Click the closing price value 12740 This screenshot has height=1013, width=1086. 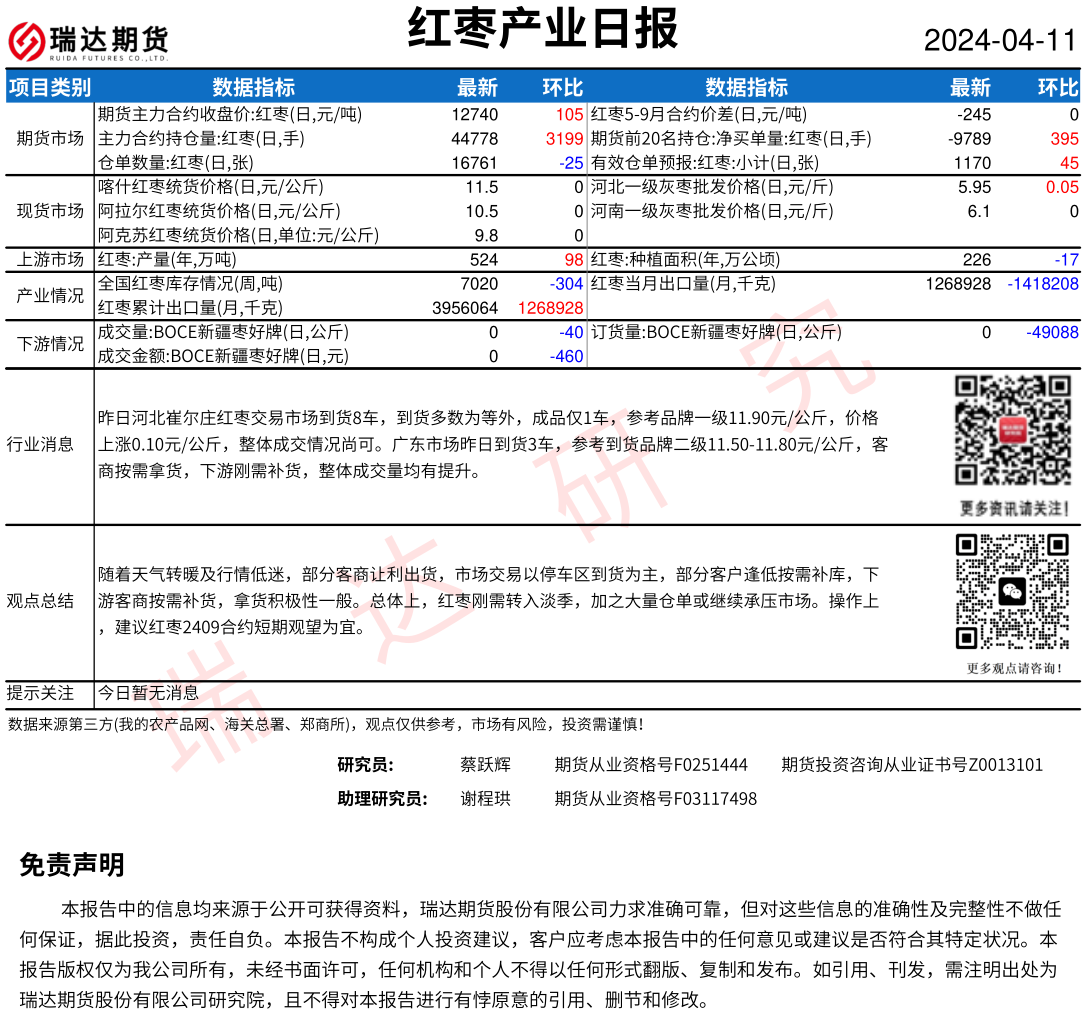point(474,115)
